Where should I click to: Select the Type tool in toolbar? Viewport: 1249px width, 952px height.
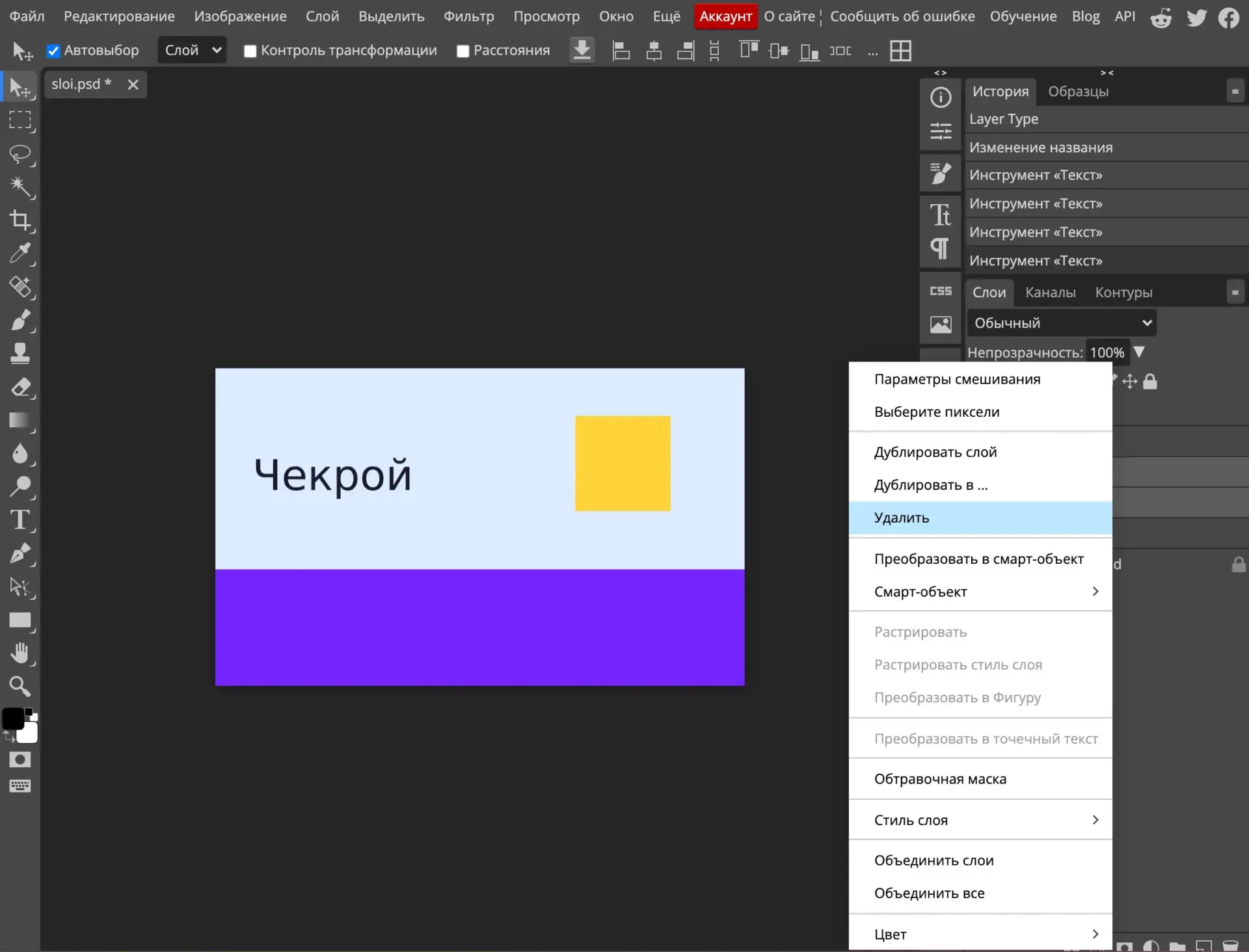click(20, 520)
